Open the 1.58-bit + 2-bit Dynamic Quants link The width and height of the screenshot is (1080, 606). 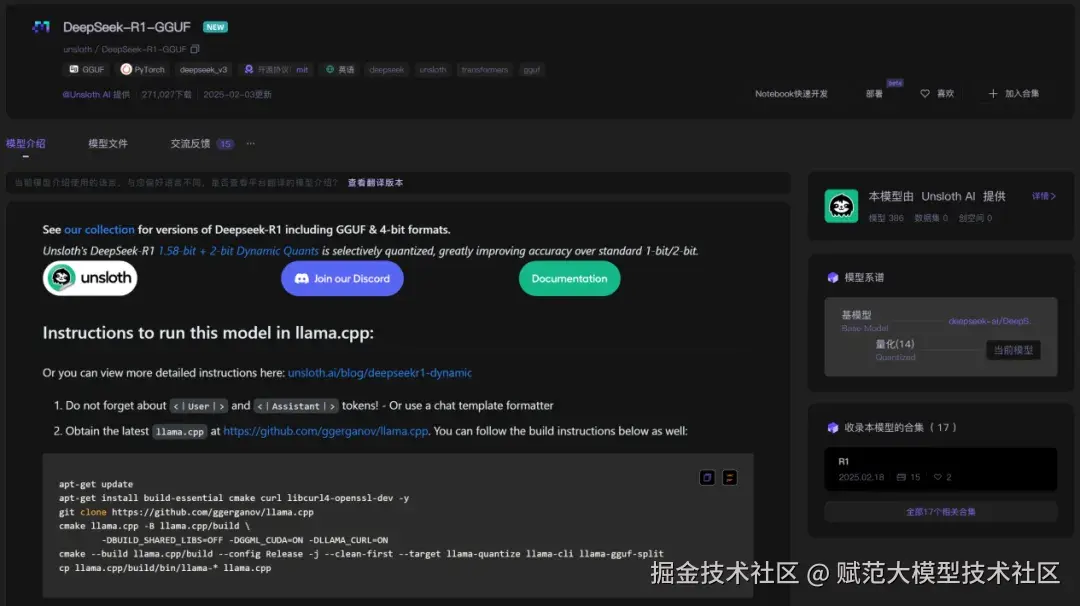click(238, 251)
